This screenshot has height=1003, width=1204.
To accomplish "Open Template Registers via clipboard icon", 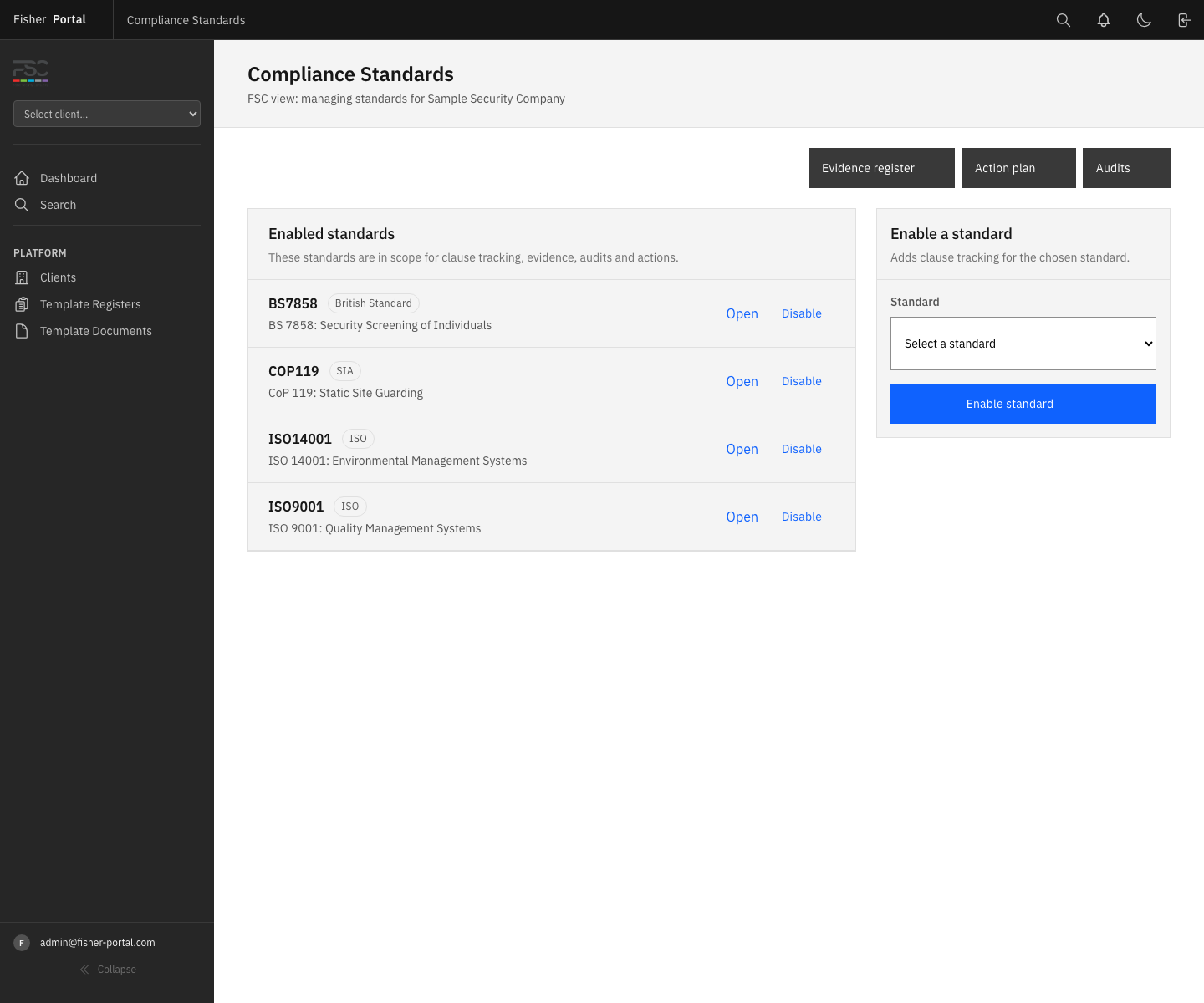I will tap(22, 304).
